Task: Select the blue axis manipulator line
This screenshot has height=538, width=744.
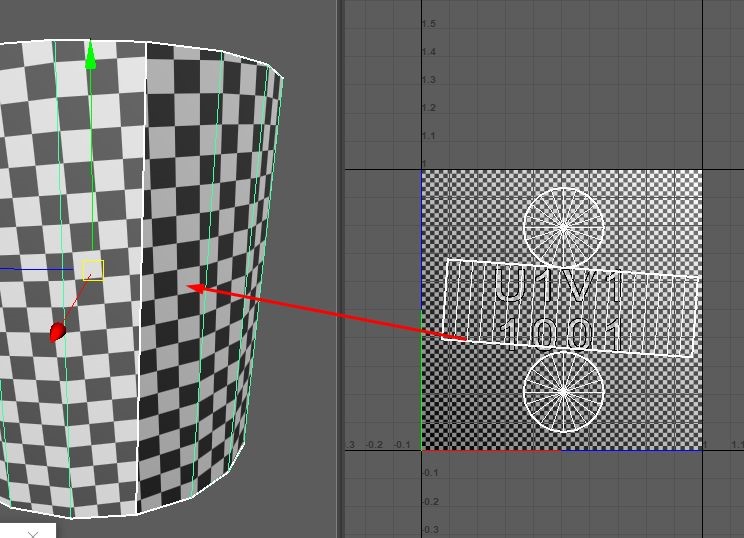Action: (x=36, y=269)
